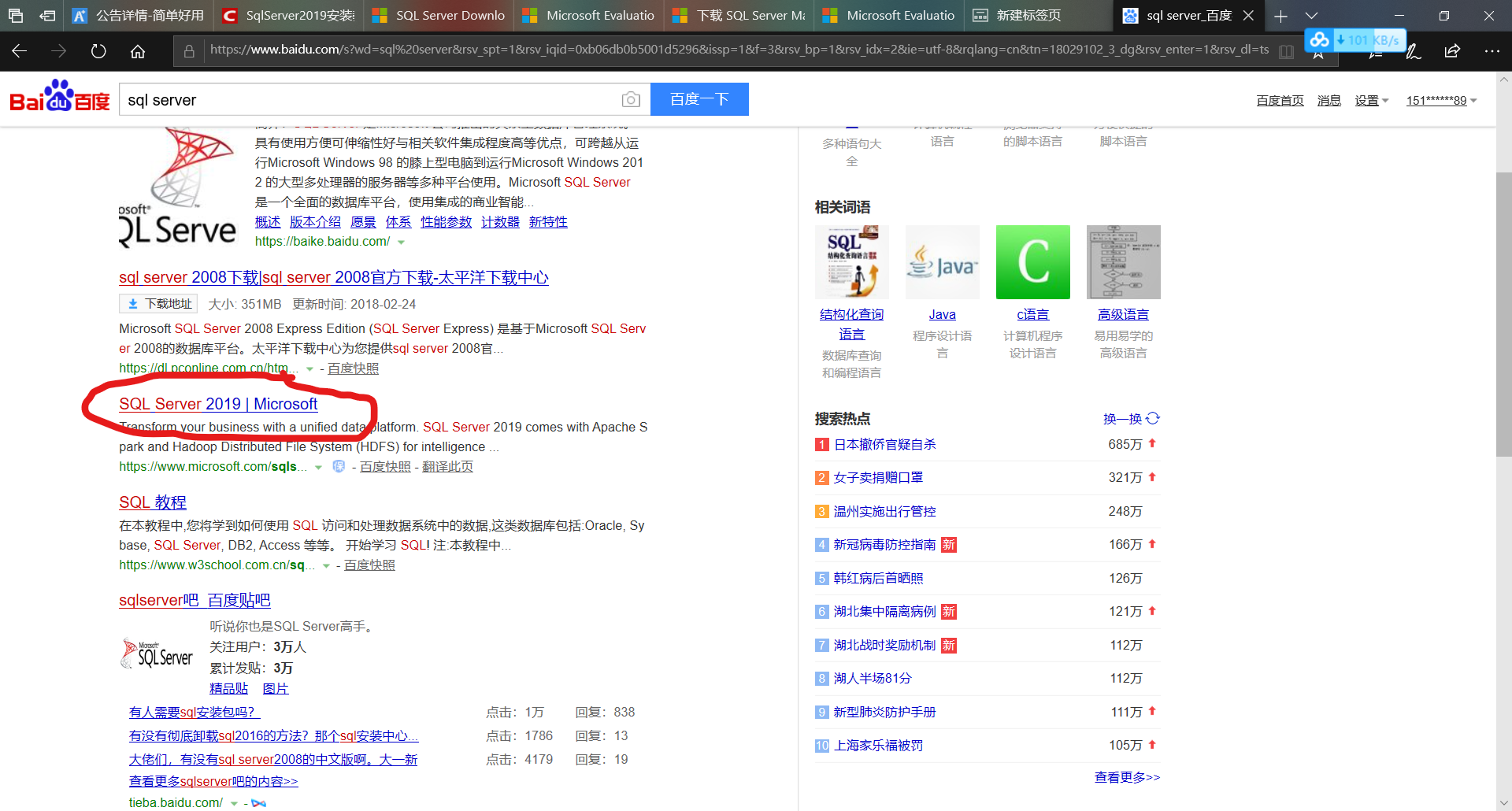
Task: Open the SQL Server logo image in baike result
Action: point(177,189)
